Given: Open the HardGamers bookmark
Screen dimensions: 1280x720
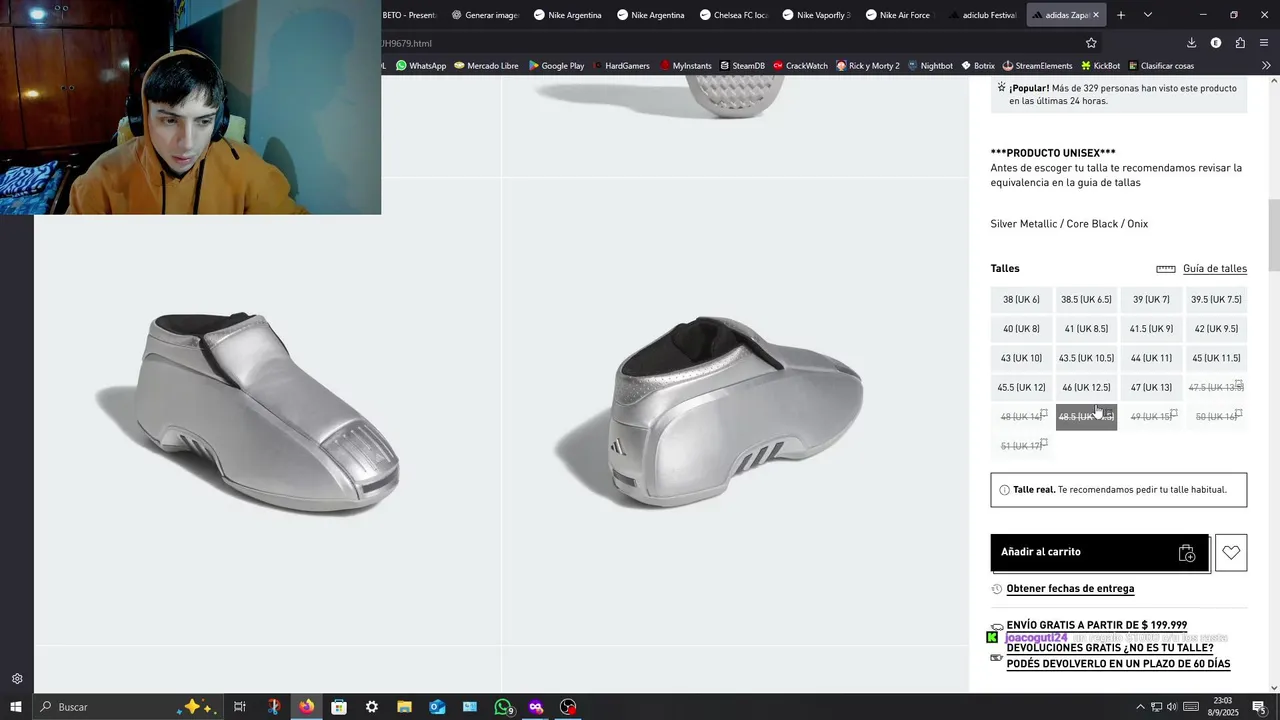Looking at the screenshot, I should coord(621,66).
